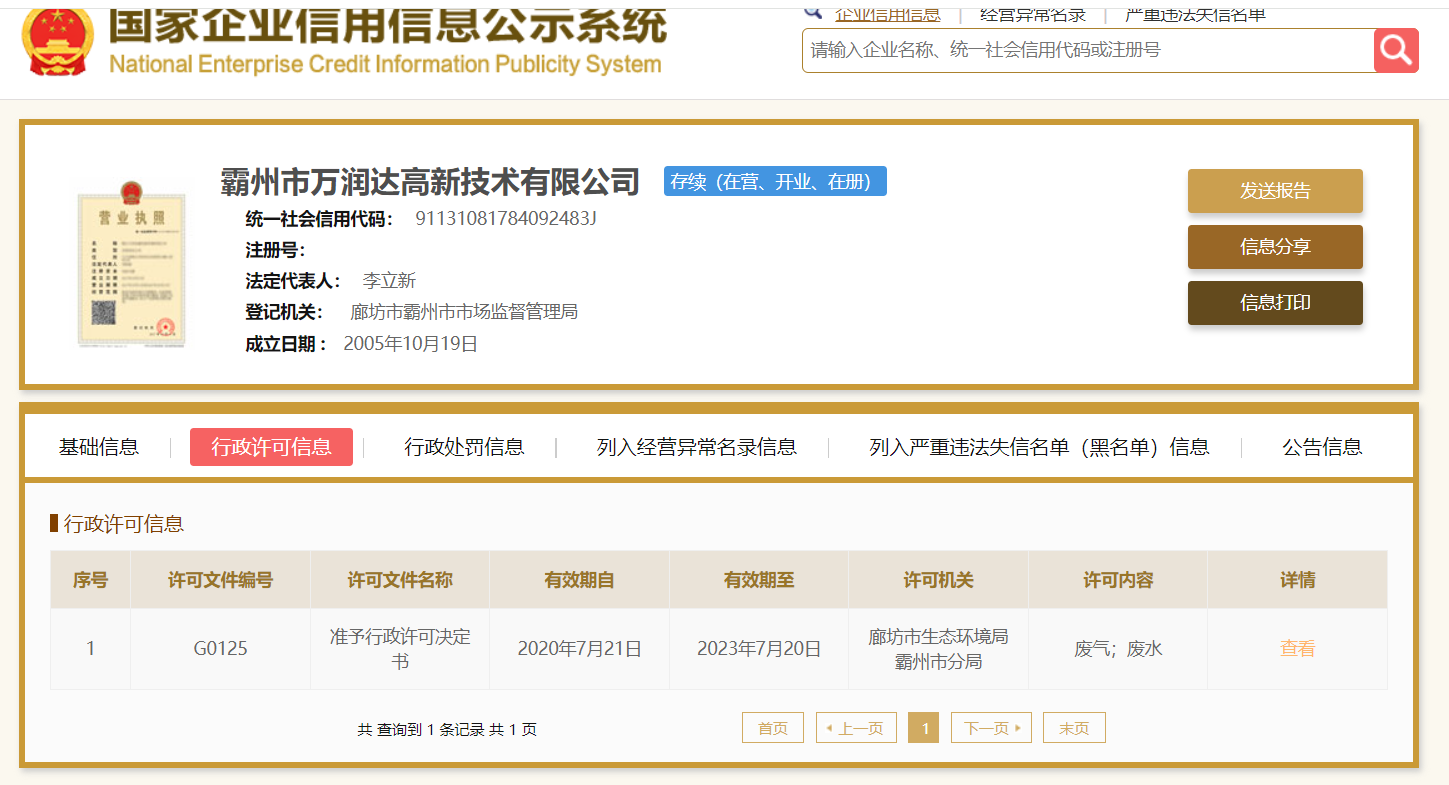
Task: Go to 首页 in pagination
Action: pyautogui.click(x=773, y=728)
